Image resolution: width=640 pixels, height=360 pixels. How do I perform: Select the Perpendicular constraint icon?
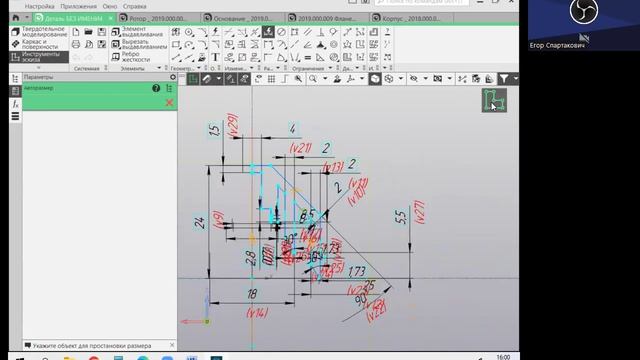tap(321, 32)
